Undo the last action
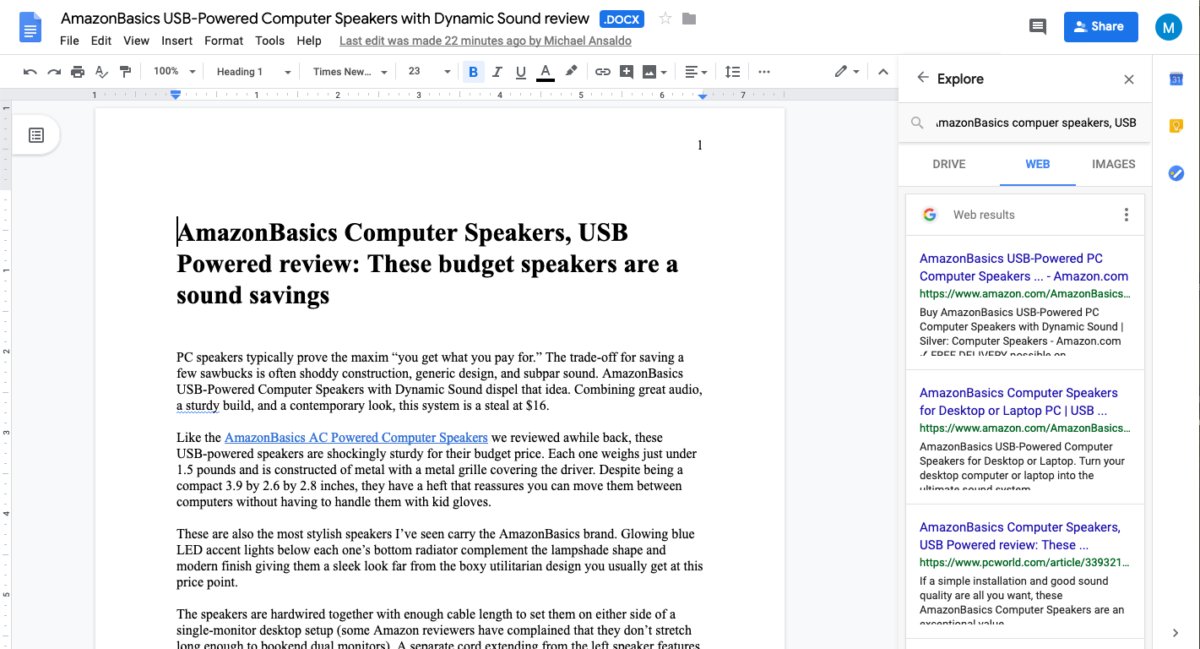 30,72
